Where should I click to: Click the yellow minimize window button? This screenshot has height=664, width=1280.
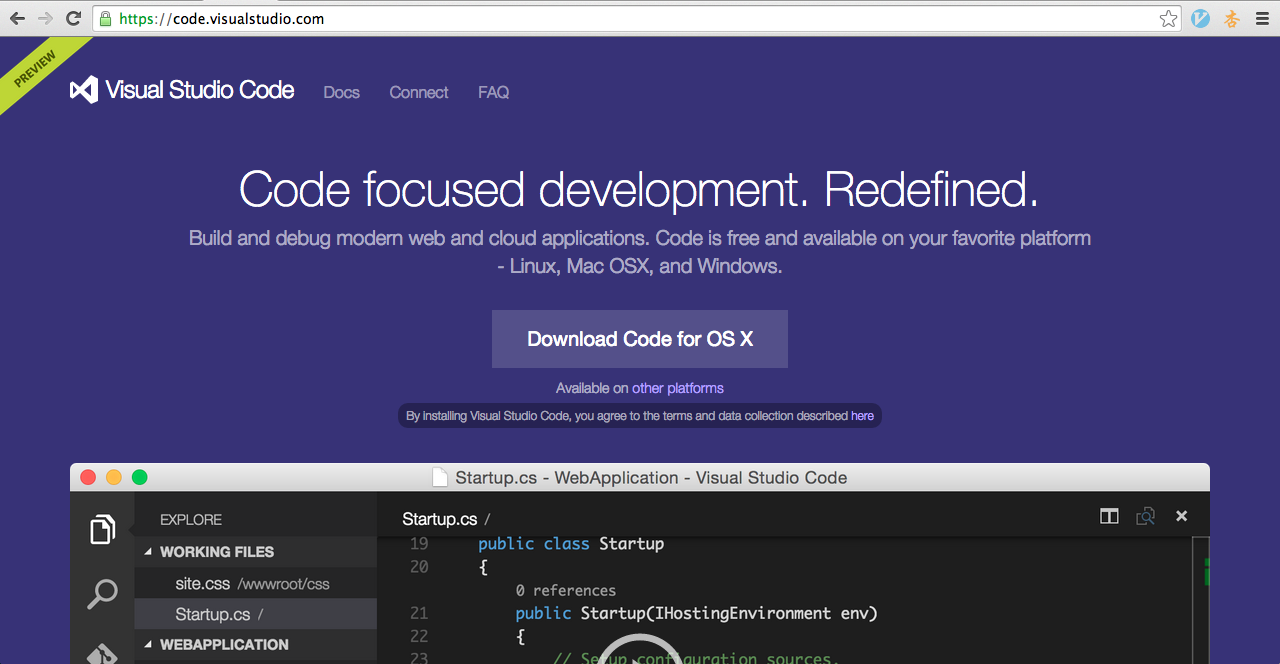(x=114, y=477)
